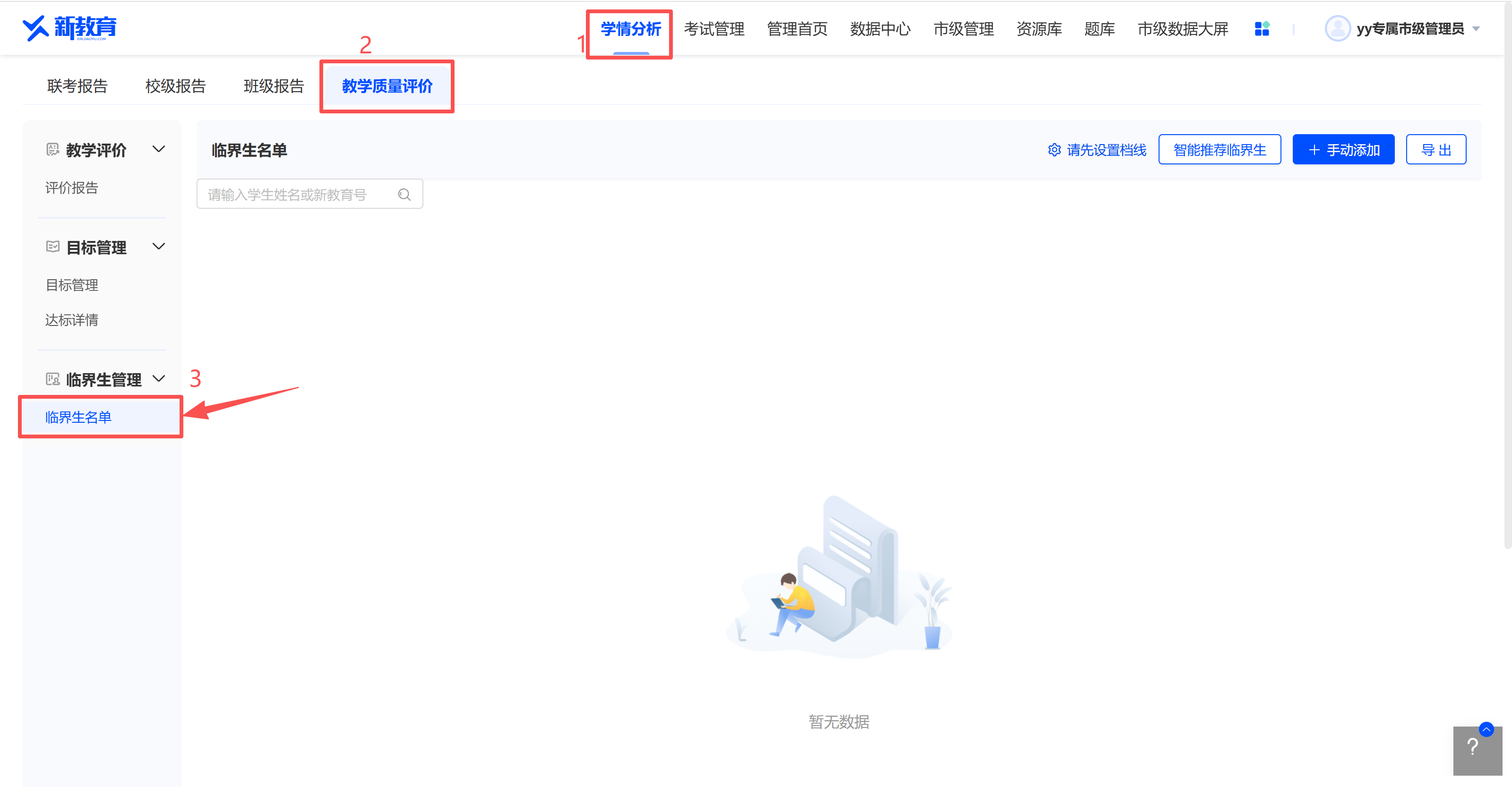1512x787 pixels.
Task: Click the user avatar icon
Action: (1337, 28)
